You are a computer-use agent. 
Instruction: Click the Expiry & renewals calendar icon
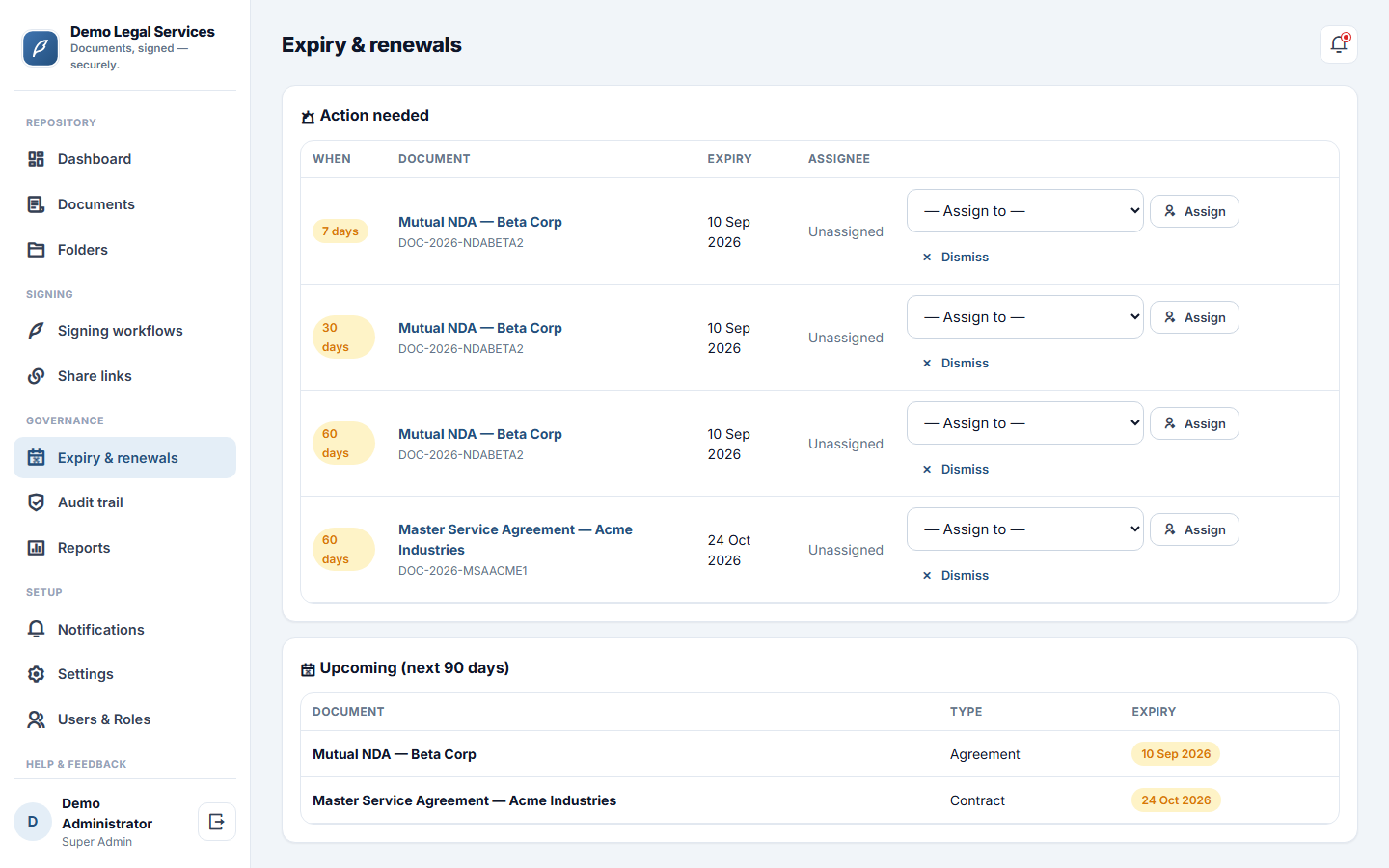point(37,458)
